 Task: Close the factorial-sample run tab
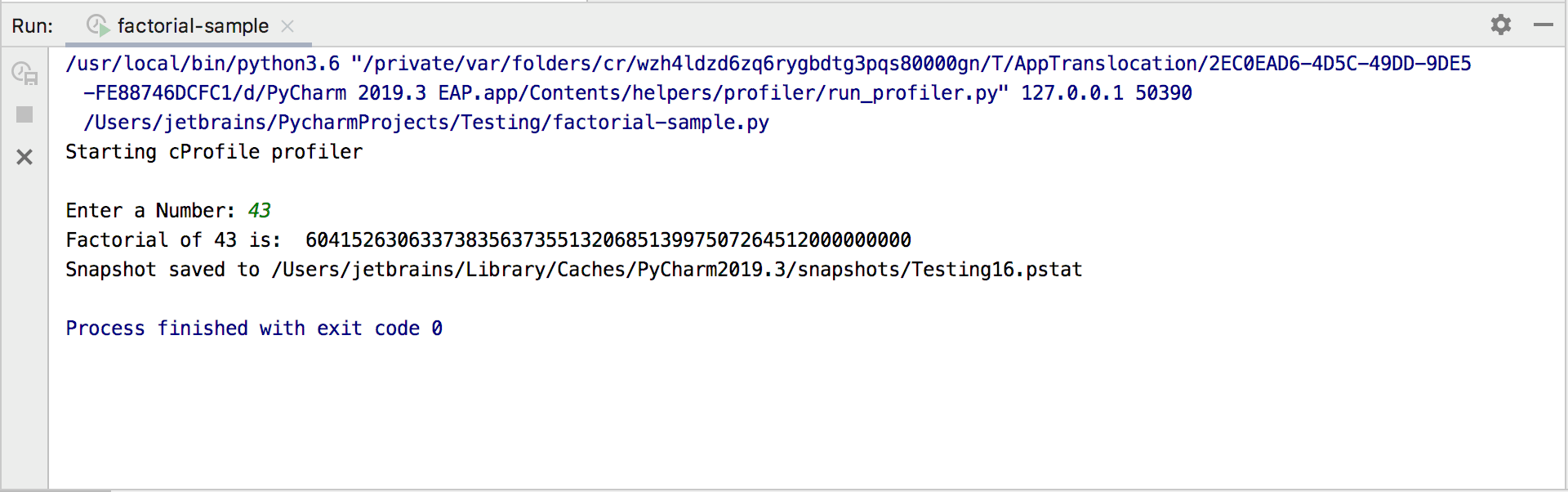287,26
